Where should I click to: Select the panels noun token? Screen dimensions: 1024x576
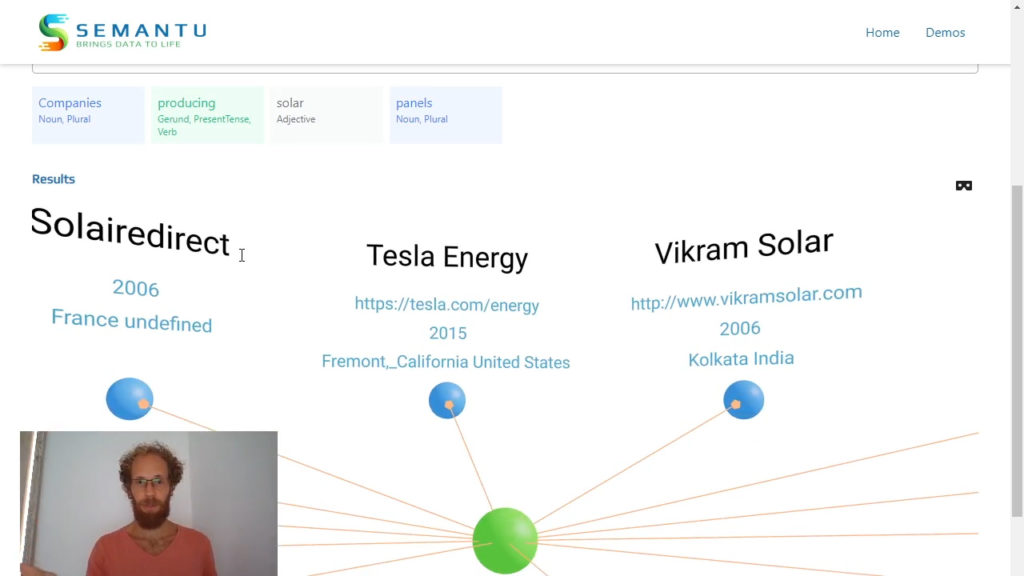[x=445, y=114]
